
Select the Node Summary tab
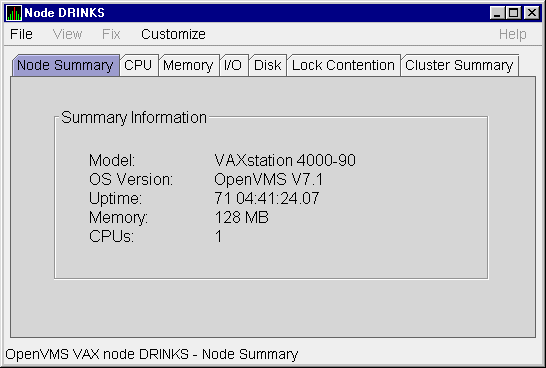click(65, 65)
